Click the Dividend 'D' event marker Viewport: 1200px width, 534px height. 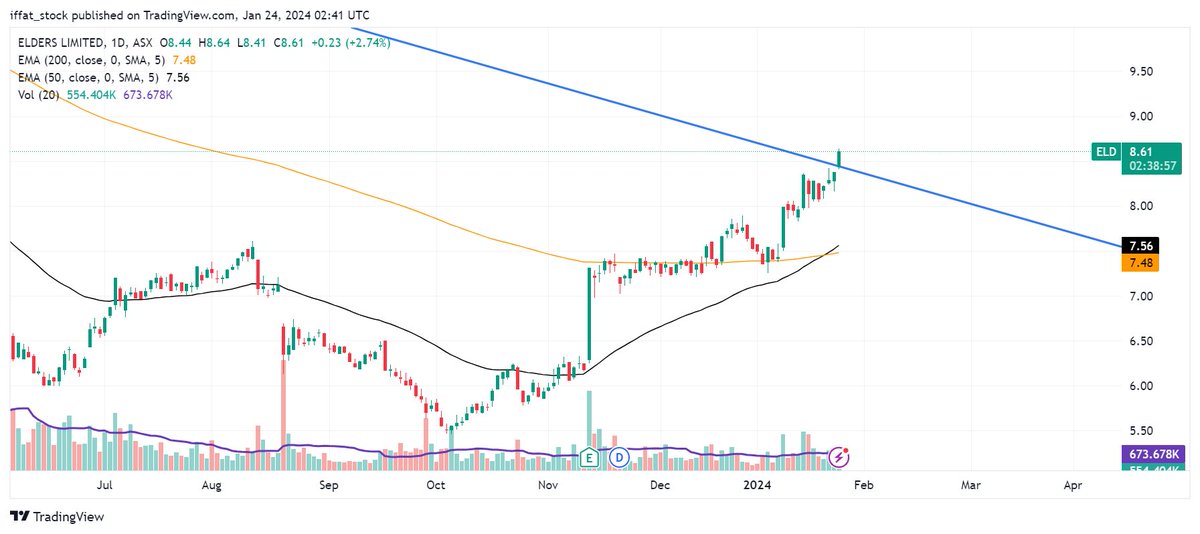[619, 457]
